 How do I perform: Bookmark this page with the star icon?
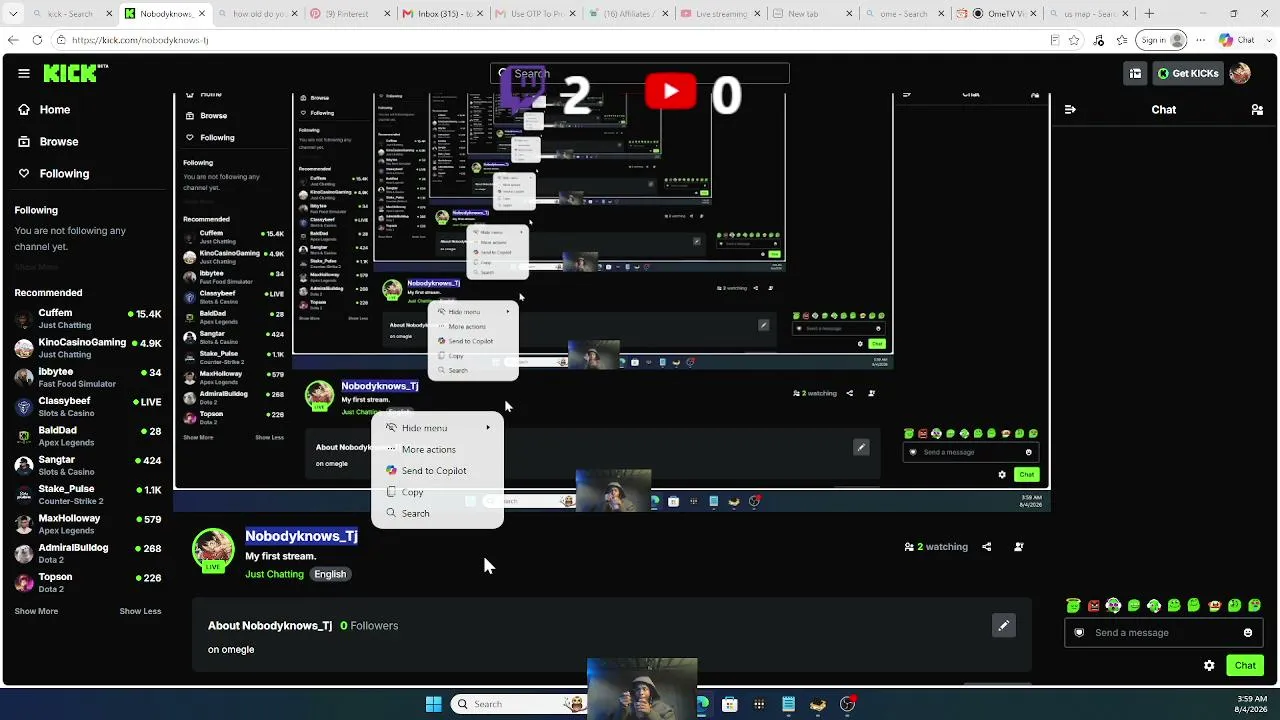(1074, 40)
